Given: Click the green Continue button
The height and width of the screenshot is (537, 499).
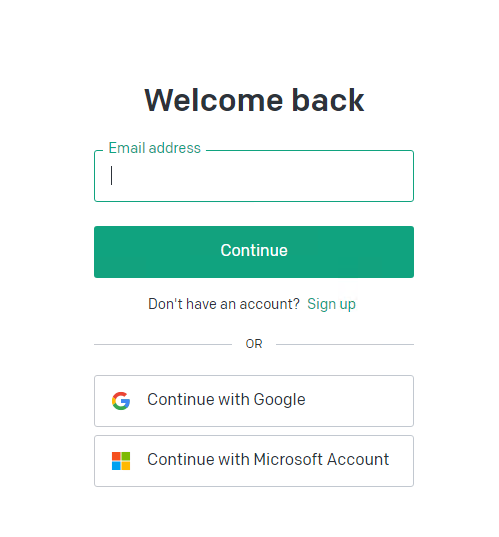Looking at the screenshot, I should tap(254, 252).
